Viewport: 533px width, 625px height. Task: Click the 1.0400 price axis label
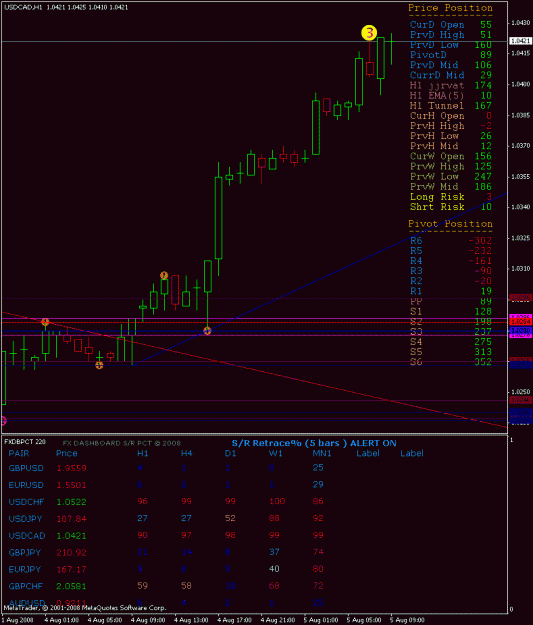(520, 85)
